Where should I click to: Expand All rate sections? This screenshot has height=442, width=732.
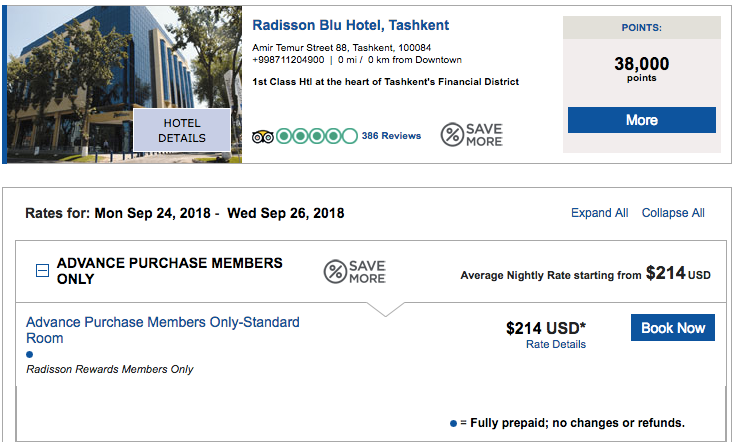click(600, 213)
